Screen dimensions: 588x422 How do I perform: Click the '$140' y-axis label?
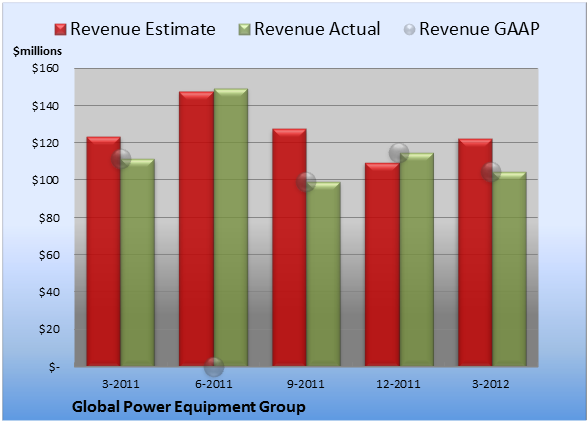(x=45, y=106)
